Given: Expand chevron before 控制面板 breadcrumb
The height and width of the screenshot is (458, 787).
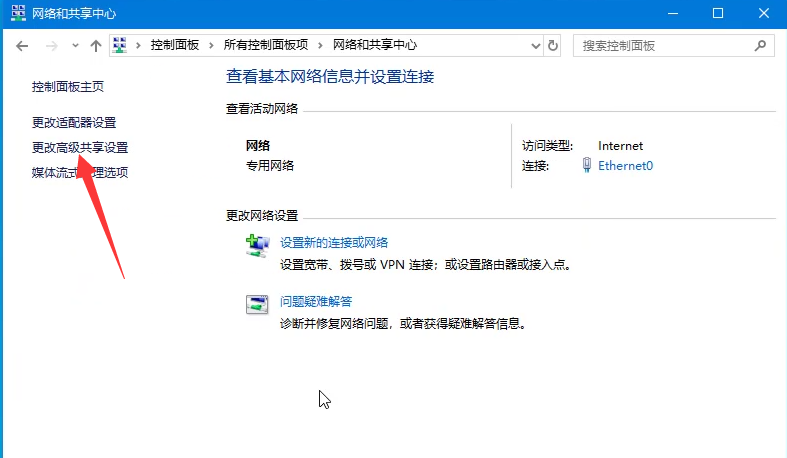Looking at the screenshot, I should click(138, 46).
